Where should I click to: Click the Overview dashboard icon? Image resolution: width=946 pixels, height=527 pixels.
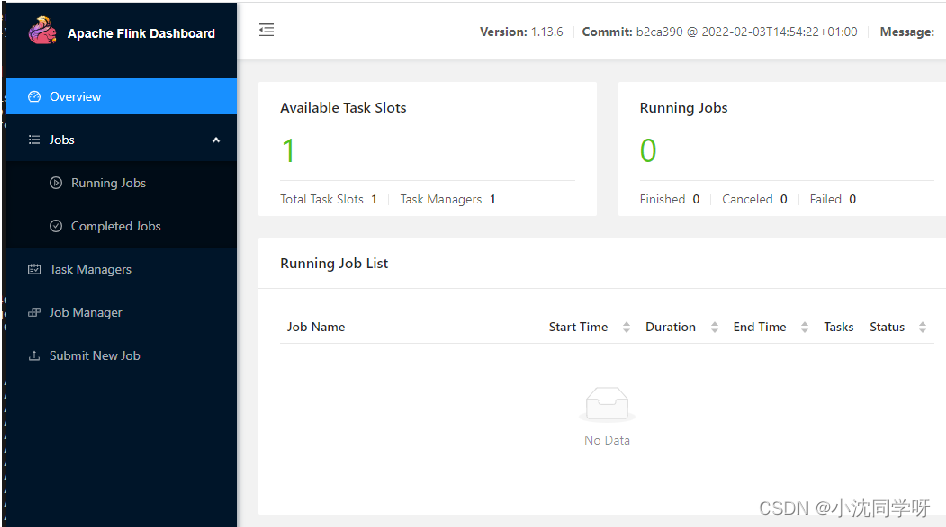tap(34, 97)
